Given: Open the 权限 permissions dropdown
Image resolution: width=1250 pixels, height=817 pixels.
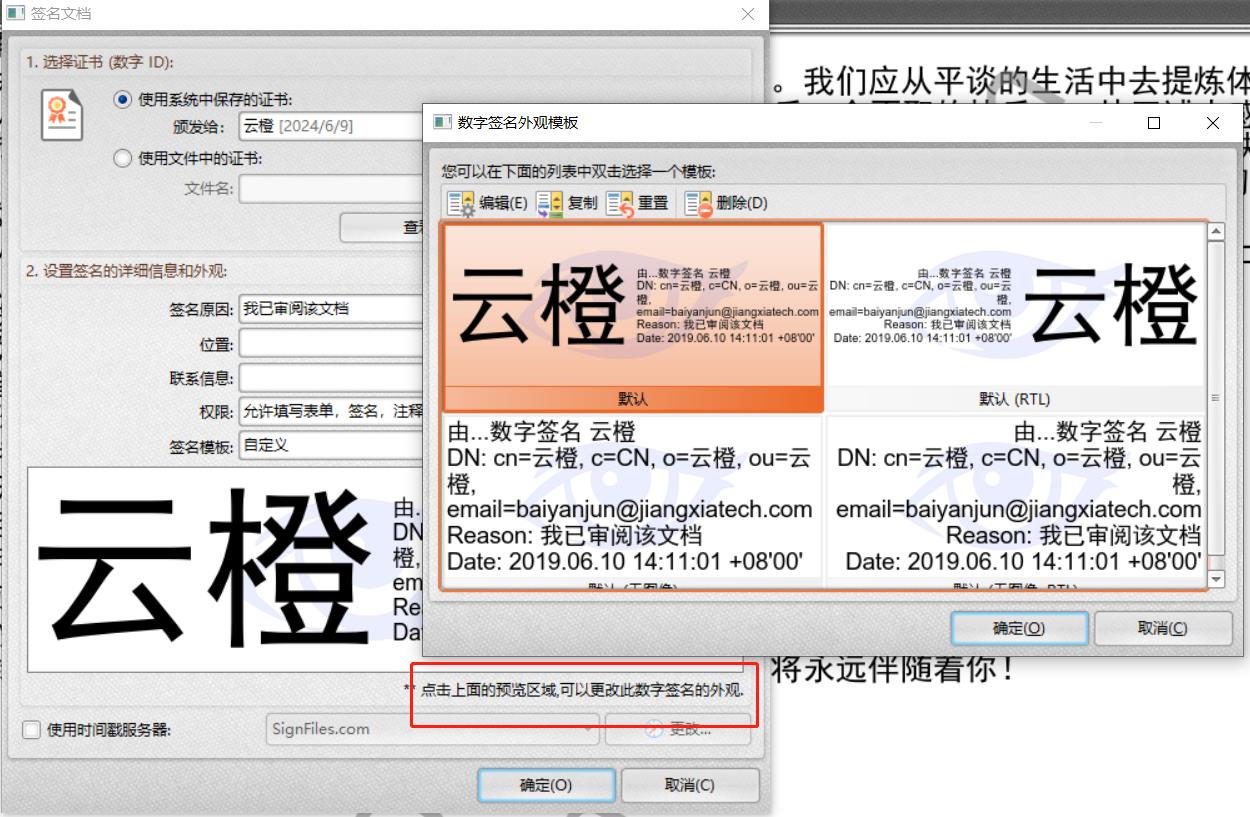Looking at the screenshot, I should pos(330,412).
